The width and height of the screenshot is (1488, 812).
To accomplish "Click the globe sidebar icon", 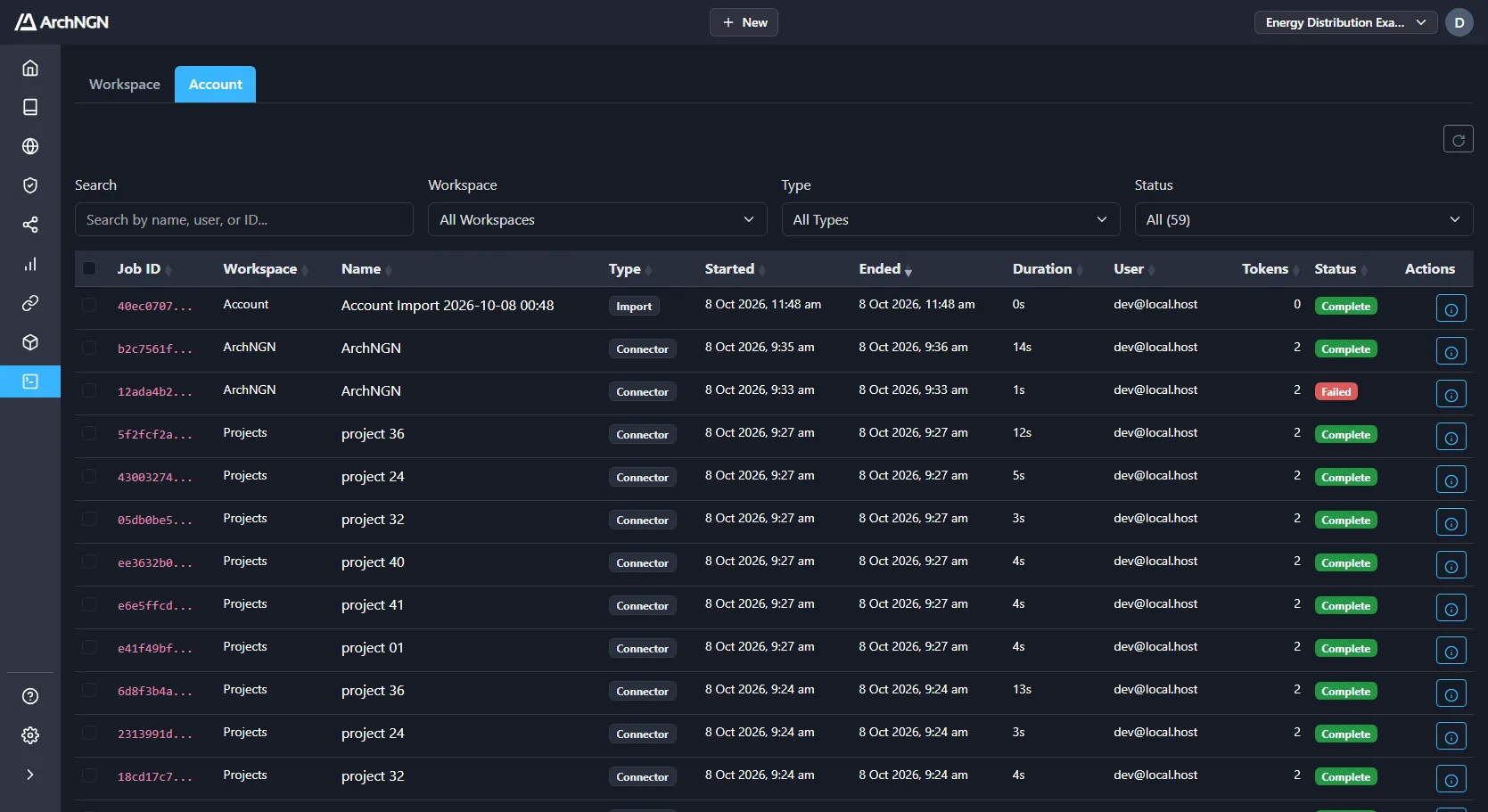I will (x=30, y=146).
